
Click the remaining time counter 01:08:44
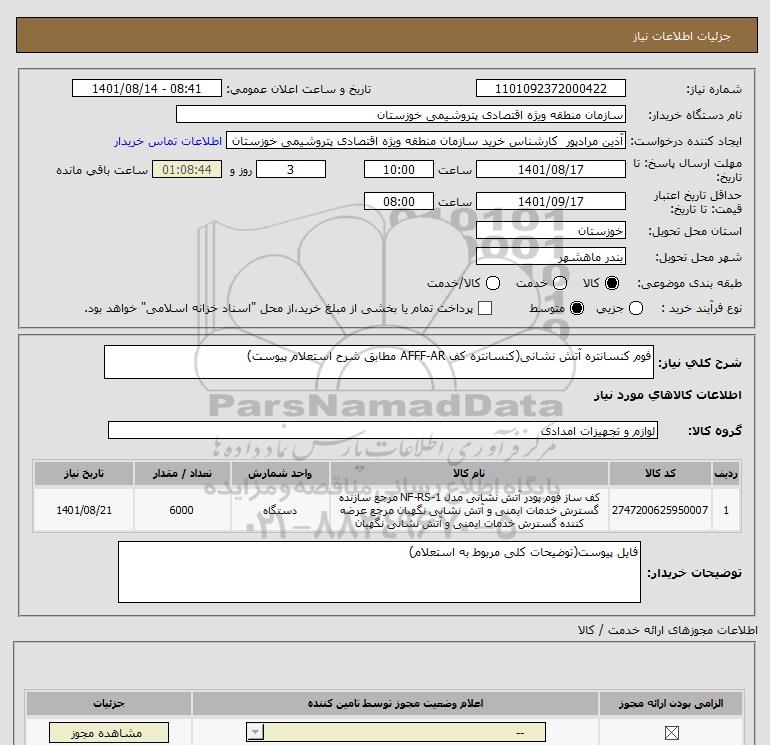point(187,169)
